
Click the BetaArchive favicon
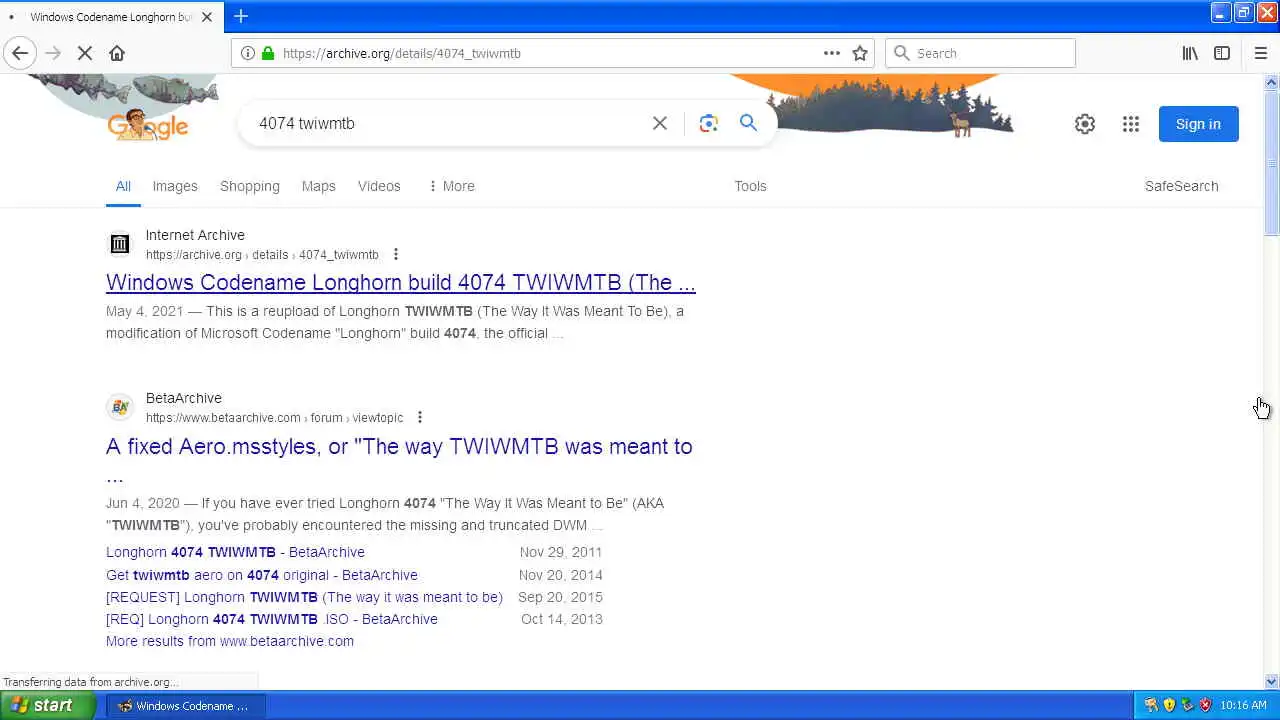120,407
